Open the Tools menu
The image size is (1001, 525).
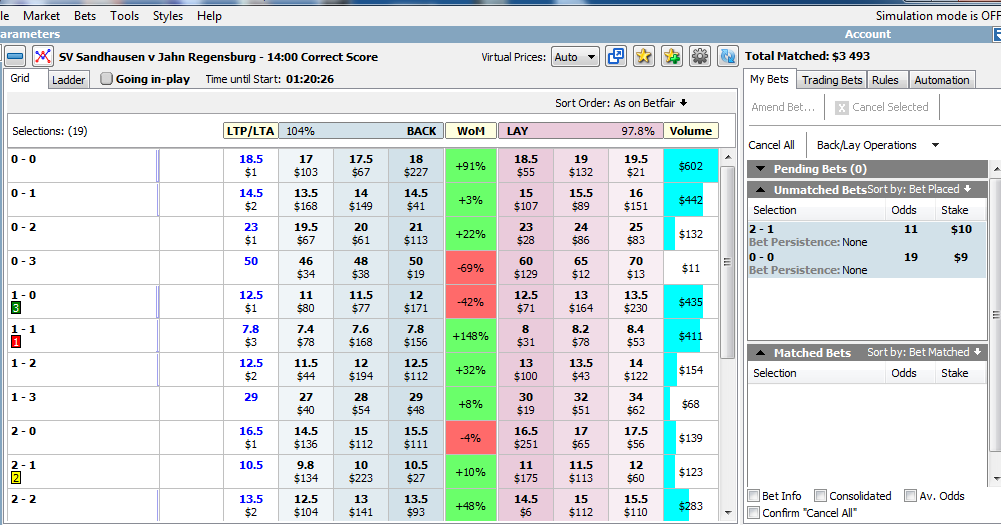click(x=124, y=16)
